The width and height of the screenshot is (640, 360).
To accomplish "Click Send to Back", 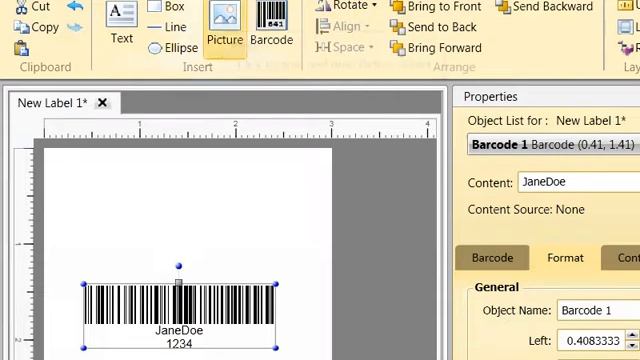I will 433,27.
